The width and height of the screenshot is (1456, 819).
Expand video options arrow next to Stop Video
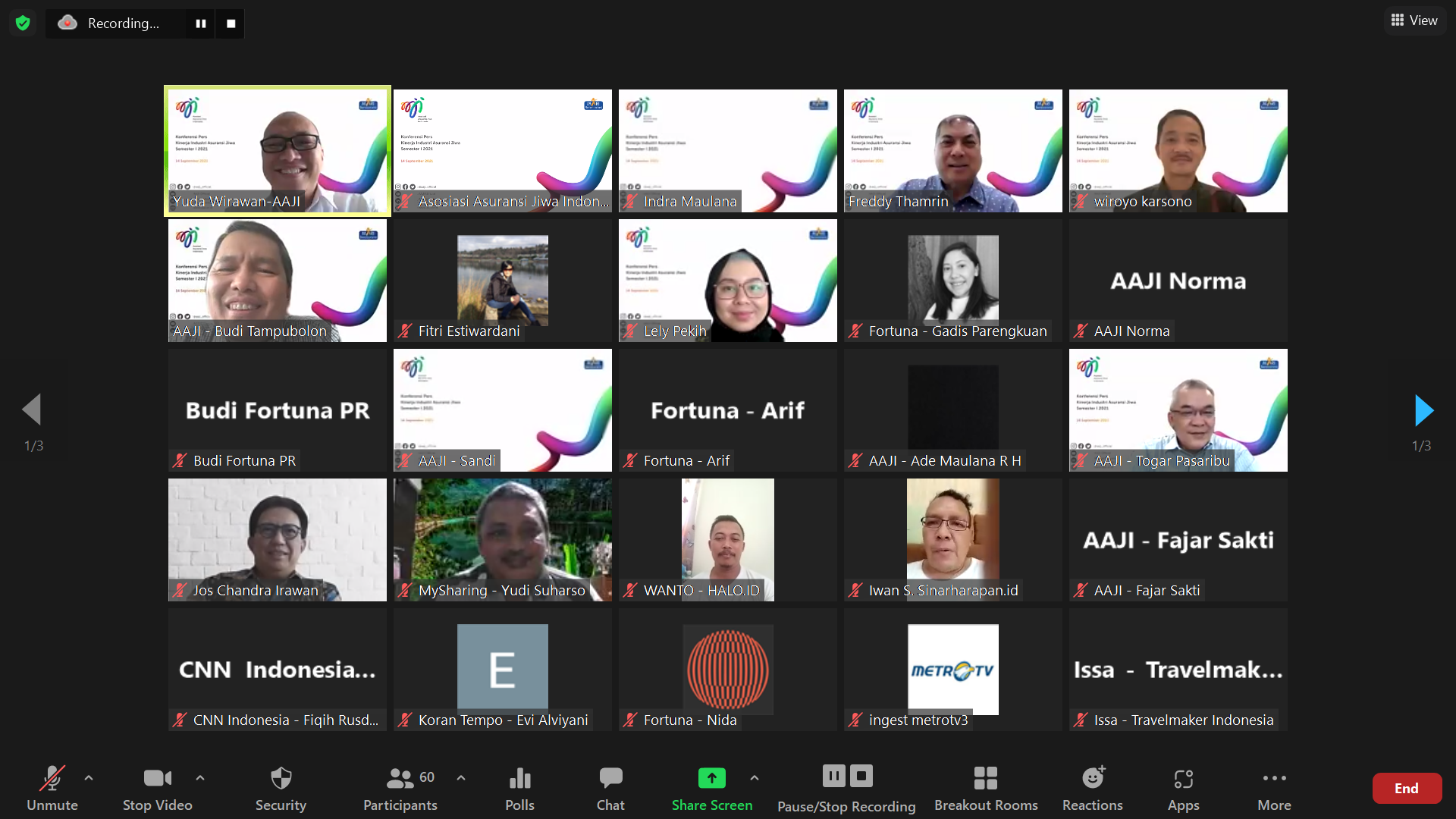tap(200, 778)
